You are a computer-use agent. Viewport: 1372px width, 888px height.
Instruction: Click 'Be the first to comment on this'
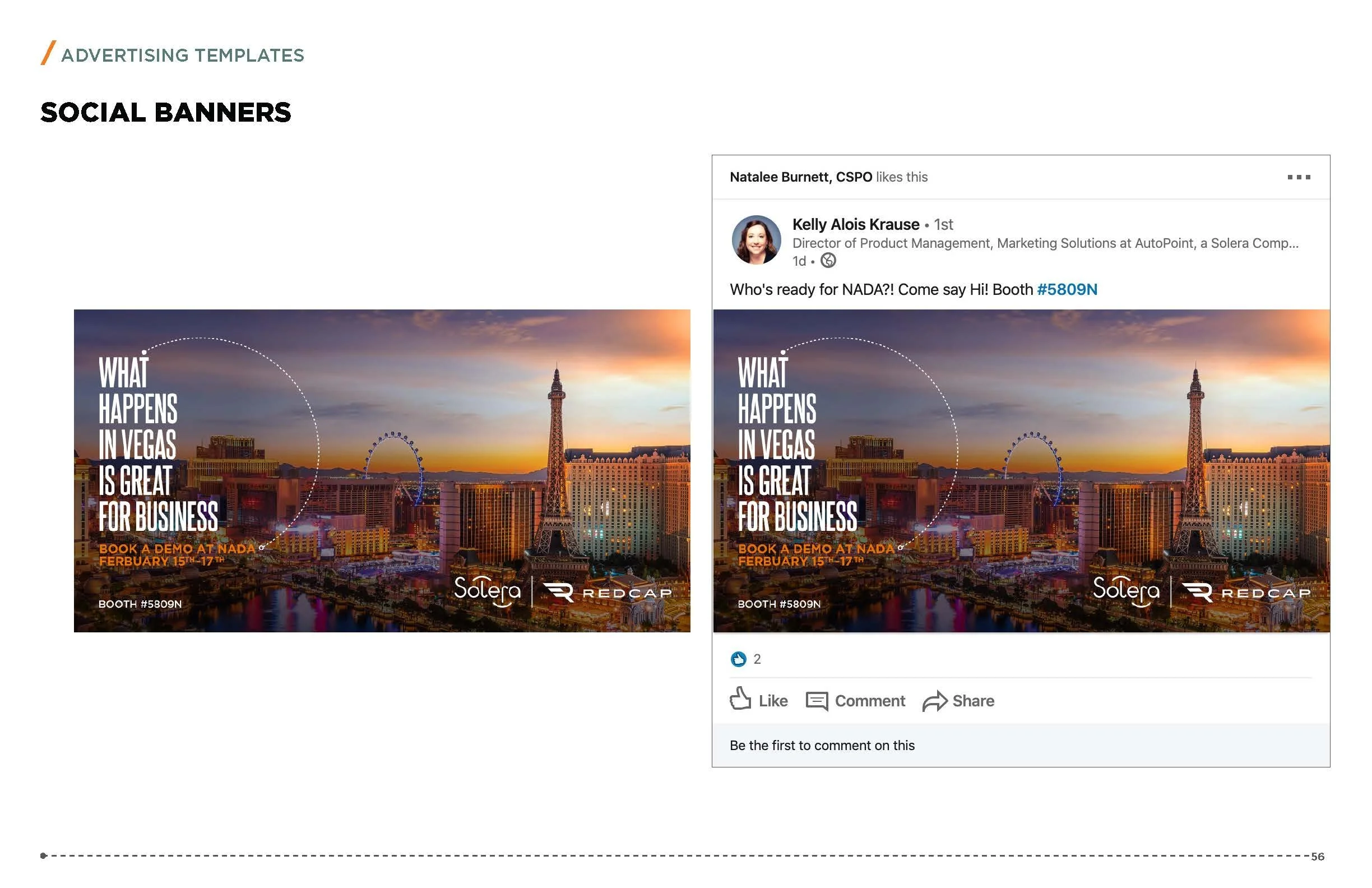coord(822,745)
